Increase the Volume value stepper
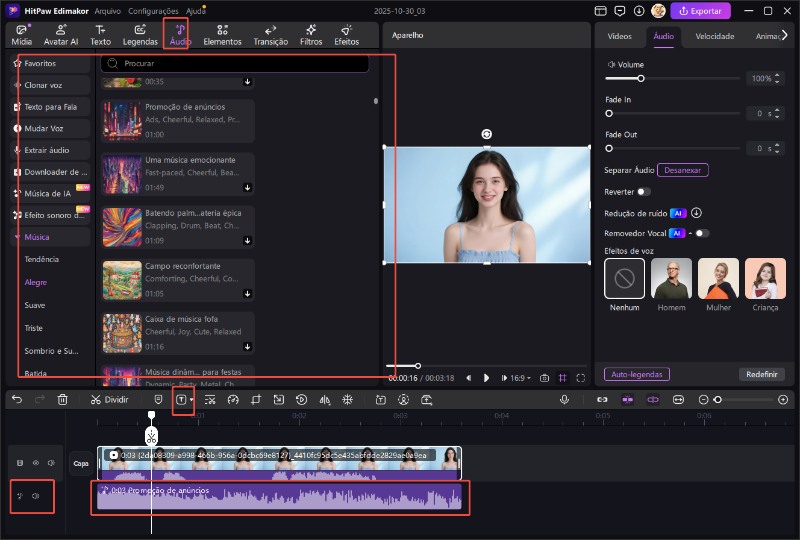The width and height of the screenshot is (800, 540). pos(777,75)
